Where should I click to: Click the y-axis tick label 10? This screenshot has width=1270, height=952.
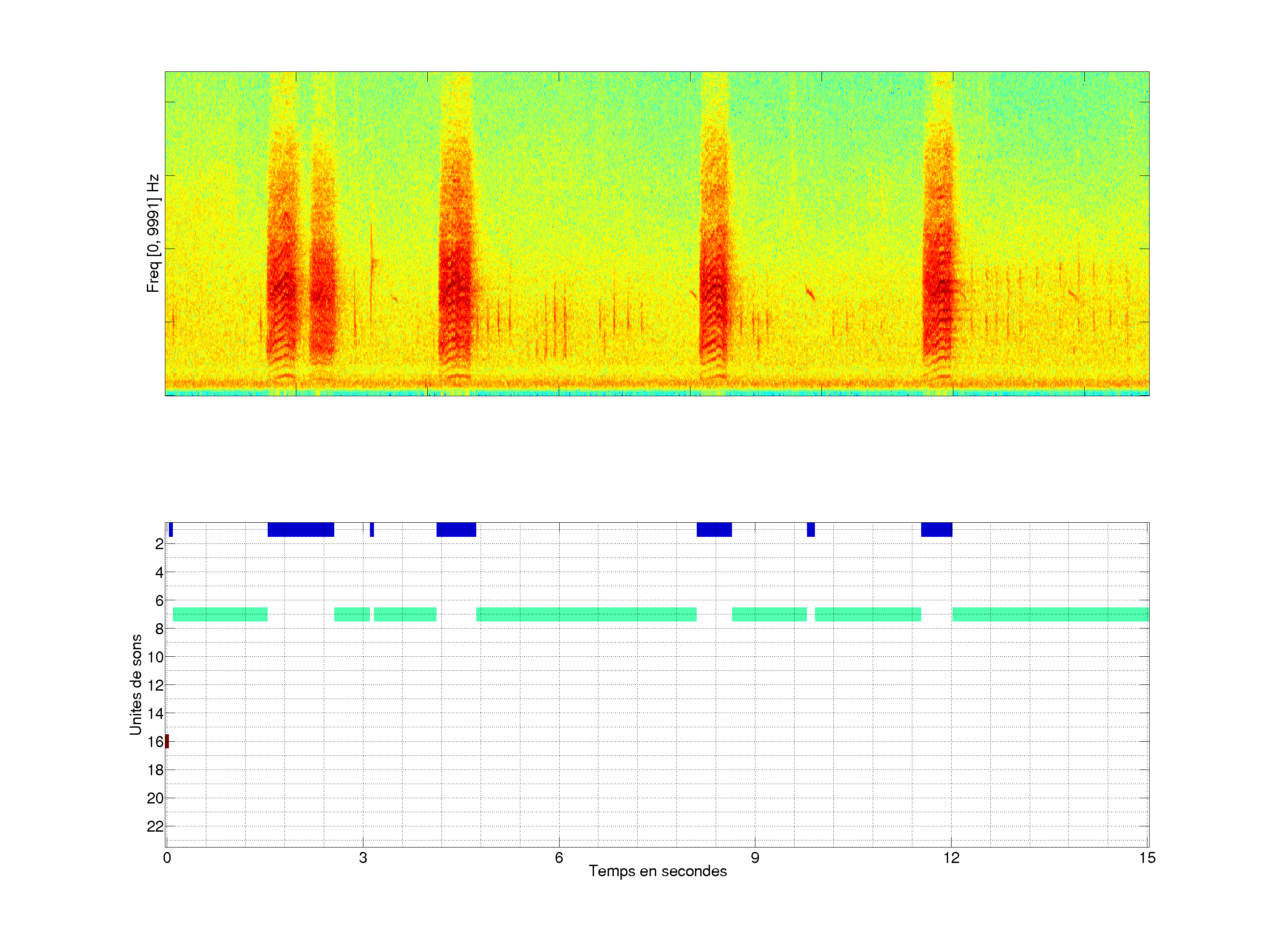tap(155, 657)
